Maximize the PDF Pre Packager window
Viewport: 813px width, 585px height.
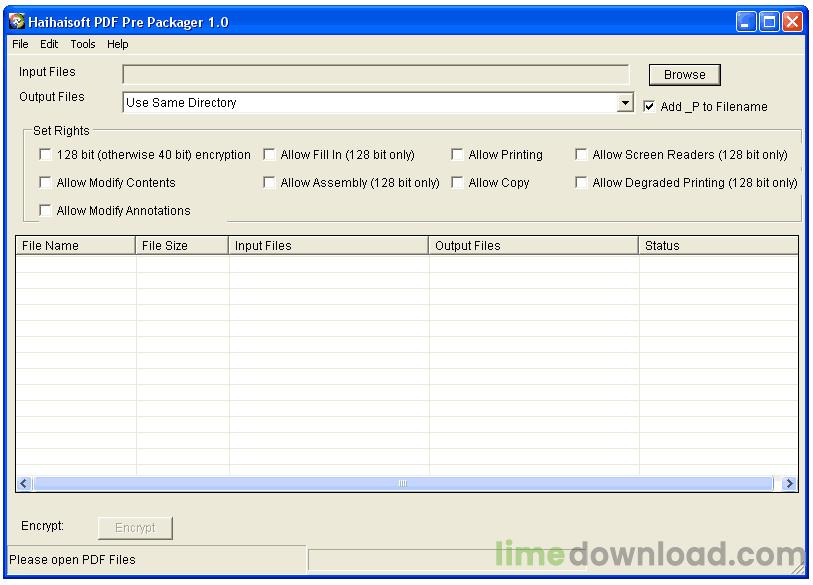click(769, 22)
